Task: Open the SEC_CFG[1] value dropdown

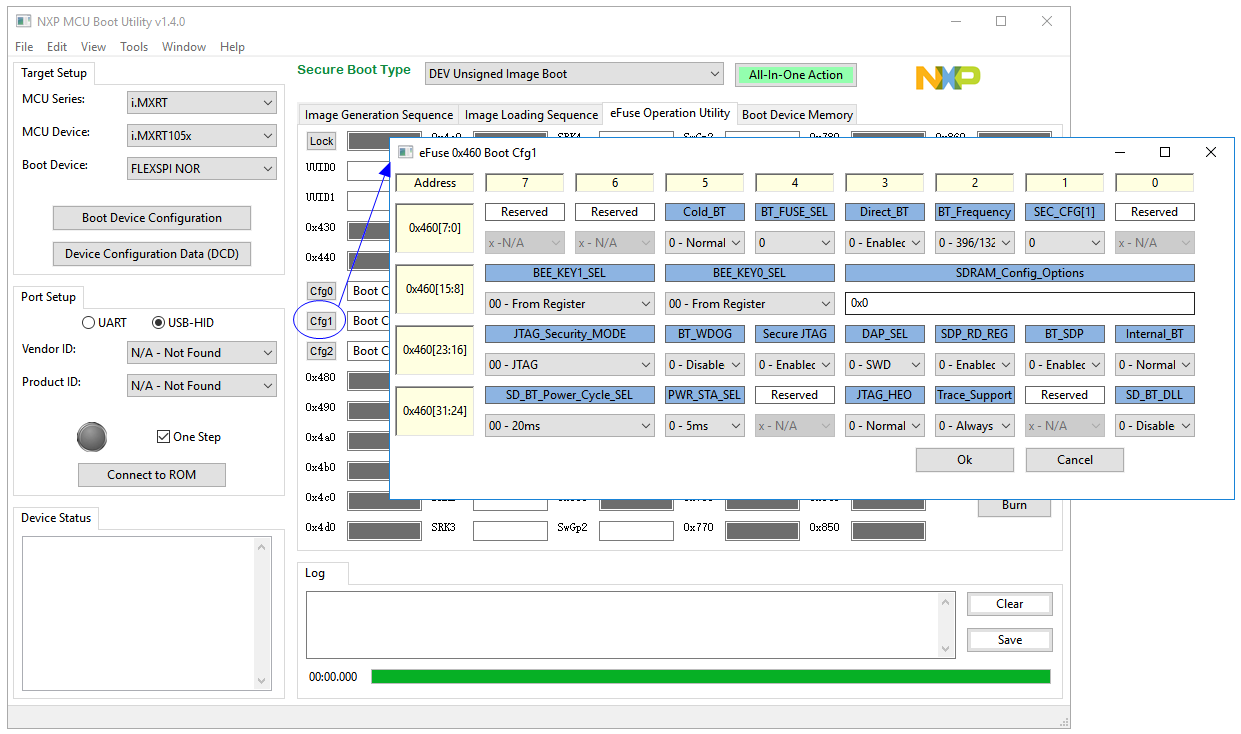Action: (x=1065, y=243)
